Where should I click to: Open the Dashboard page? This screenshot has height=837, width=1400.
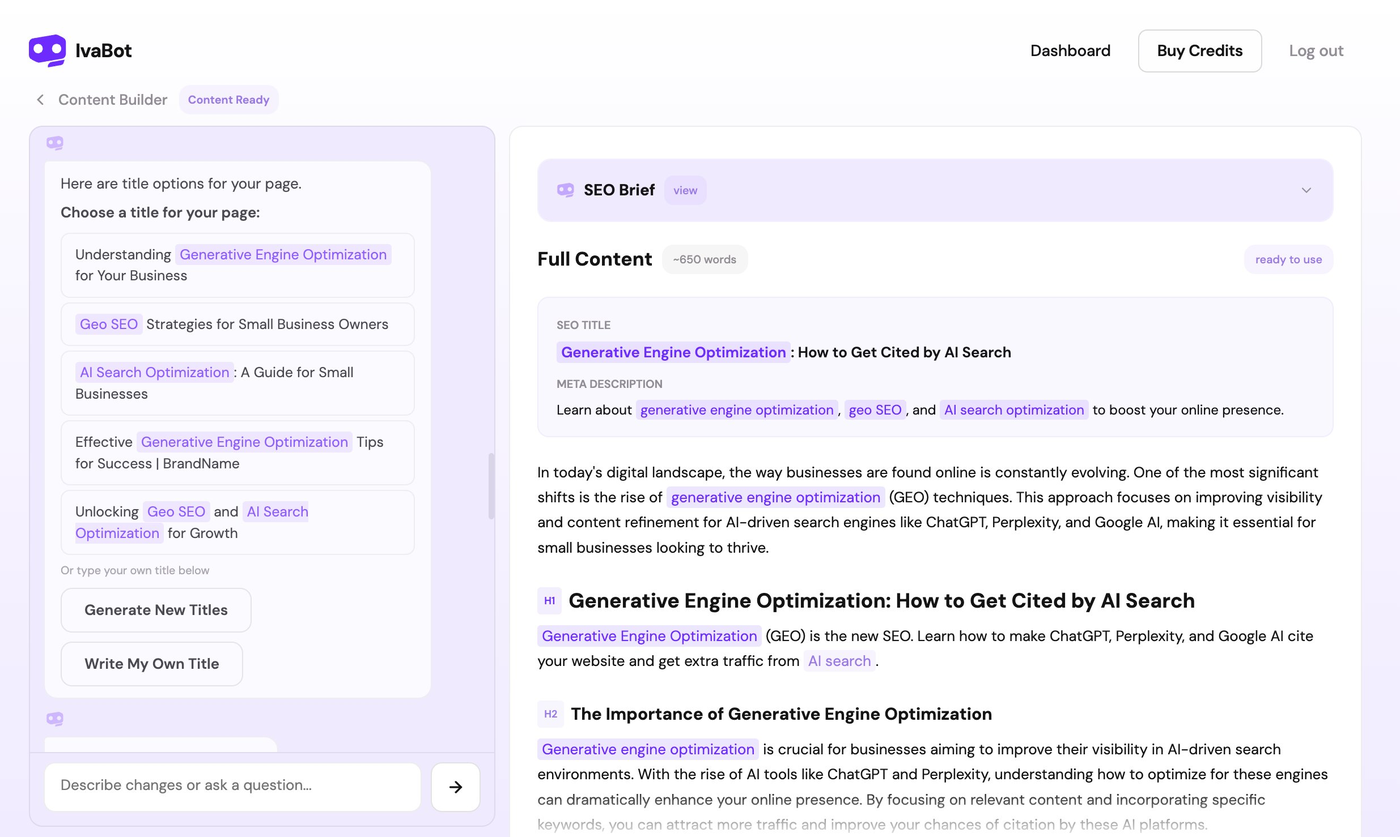[x=1070, y=51]
